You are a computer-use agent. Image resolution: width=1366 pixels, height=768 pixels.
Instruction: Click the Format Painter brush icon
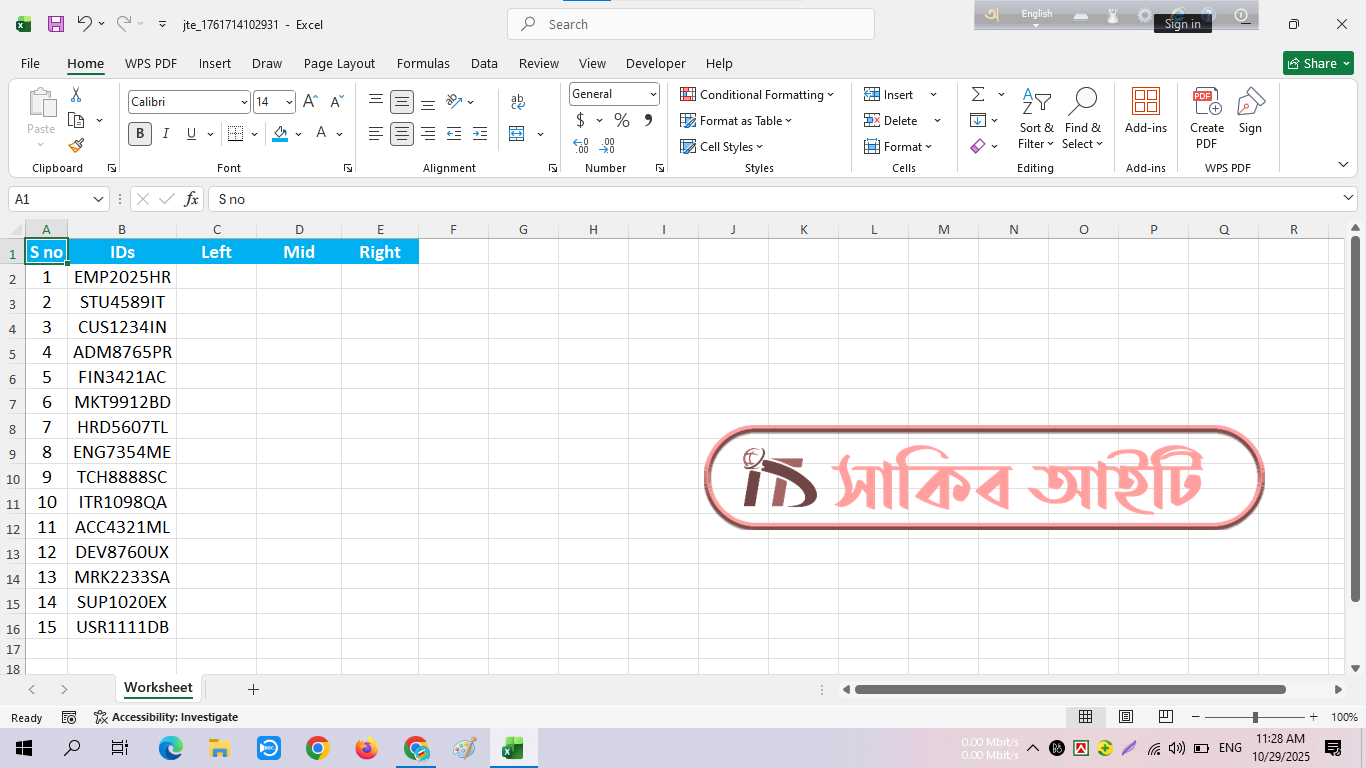pyautogui.click(x=76, y=146)
